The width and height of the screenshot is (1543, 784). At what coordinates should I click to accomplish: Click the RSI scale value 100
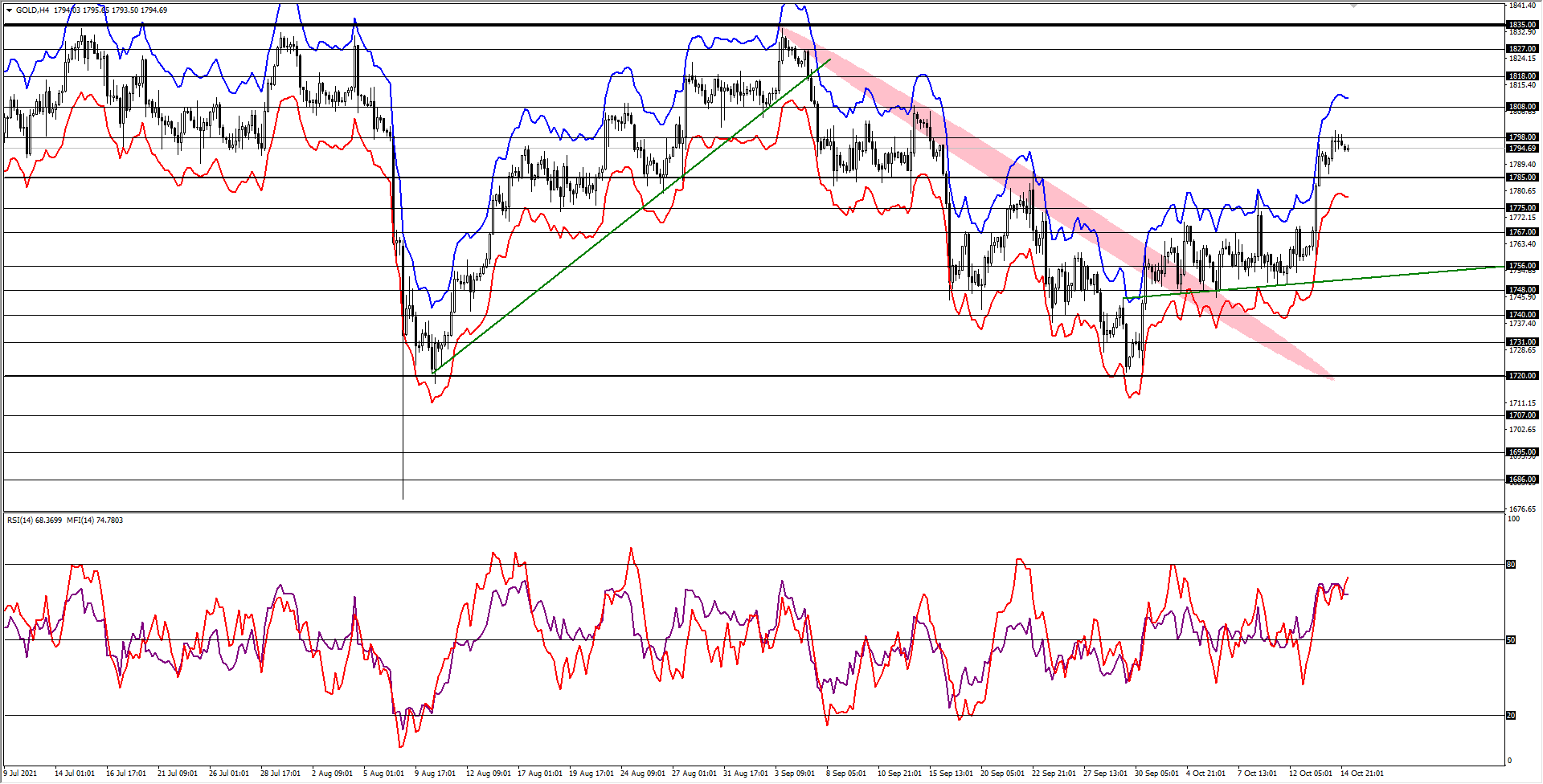(x=1514, y=519)
